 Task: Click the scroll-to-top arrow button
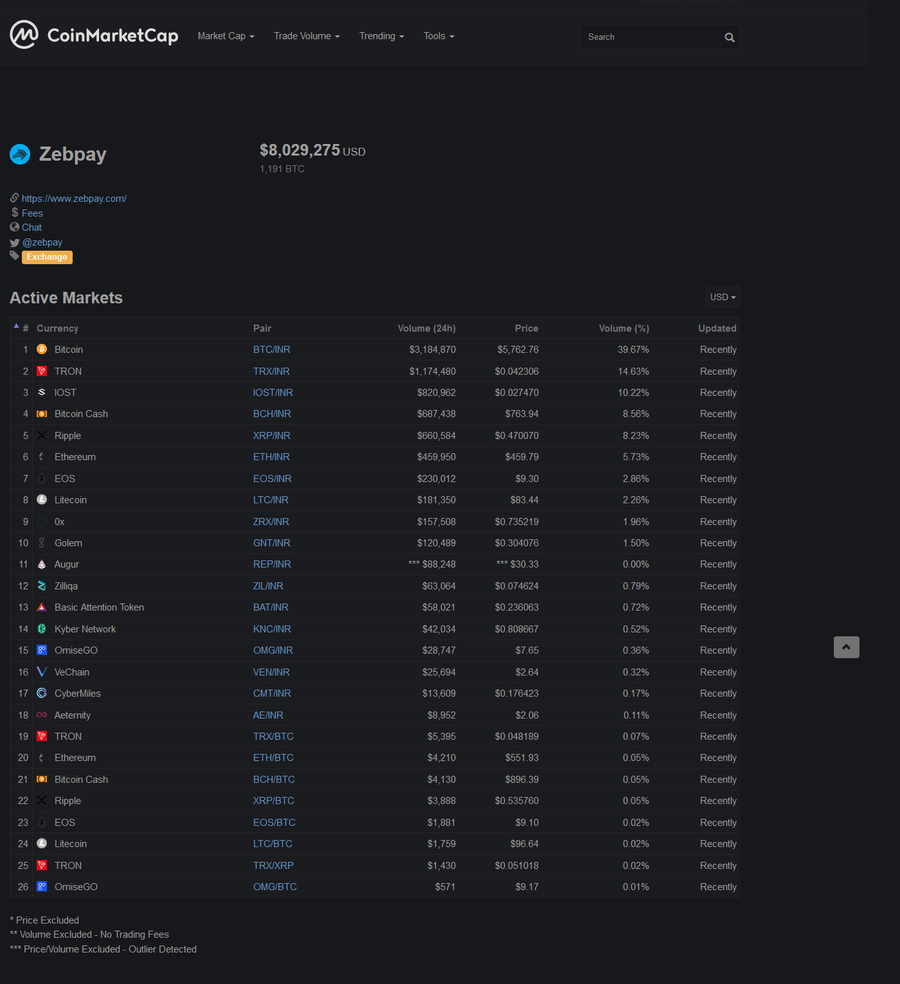(846, 647)
